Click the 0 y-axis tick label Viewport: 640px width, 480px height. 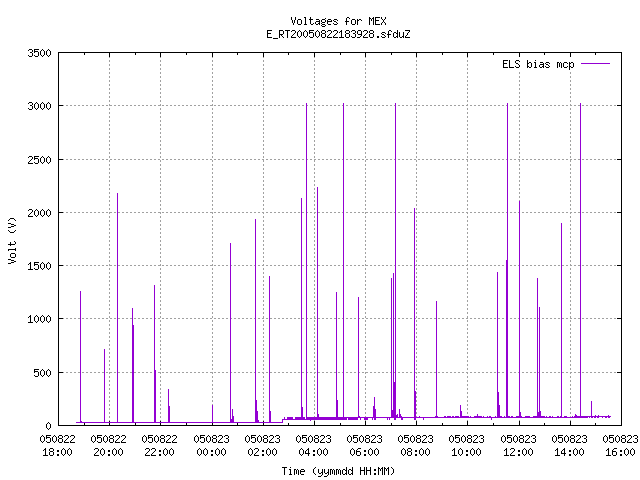49,426
